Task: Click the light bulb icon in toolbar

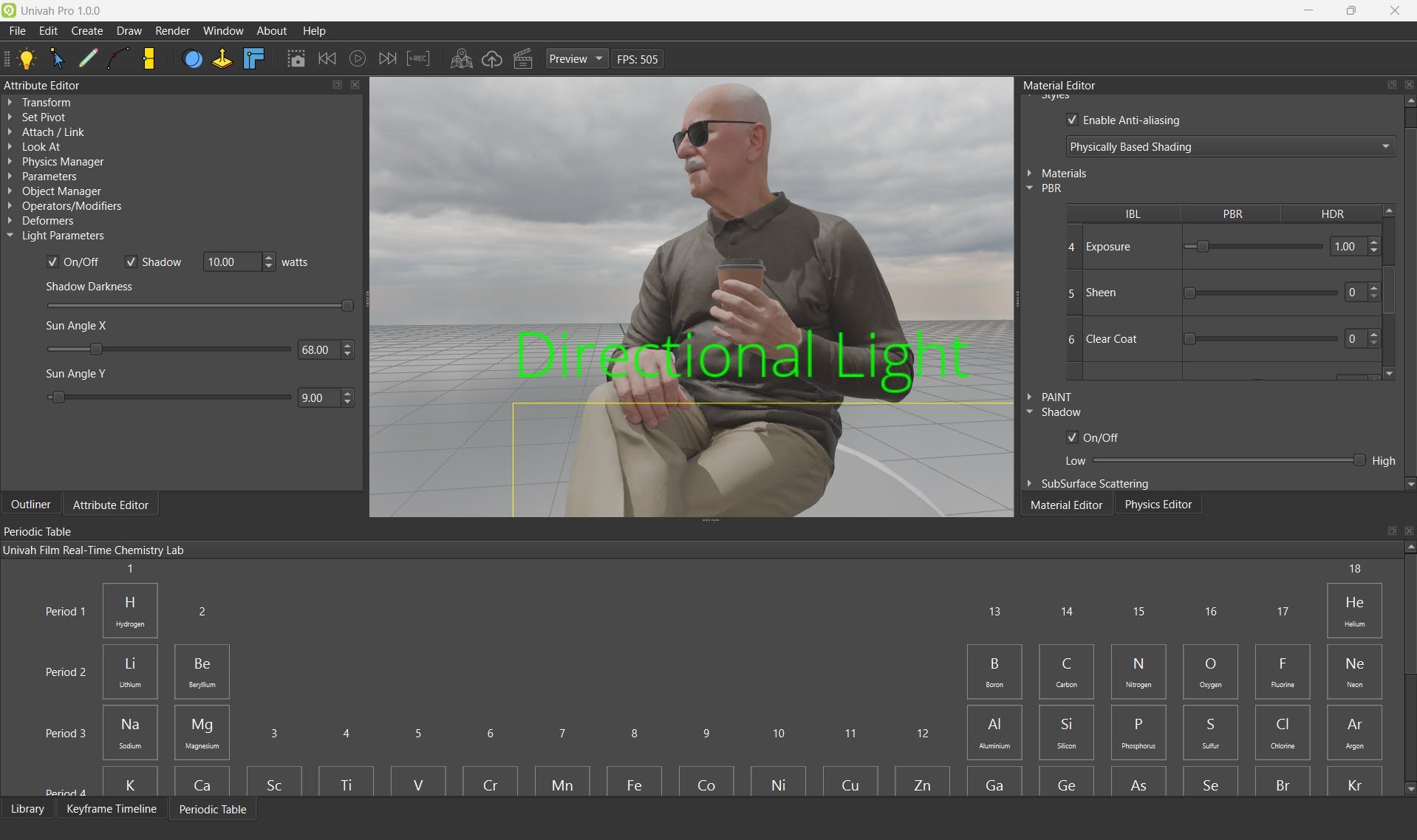Action: click(27, 59)
